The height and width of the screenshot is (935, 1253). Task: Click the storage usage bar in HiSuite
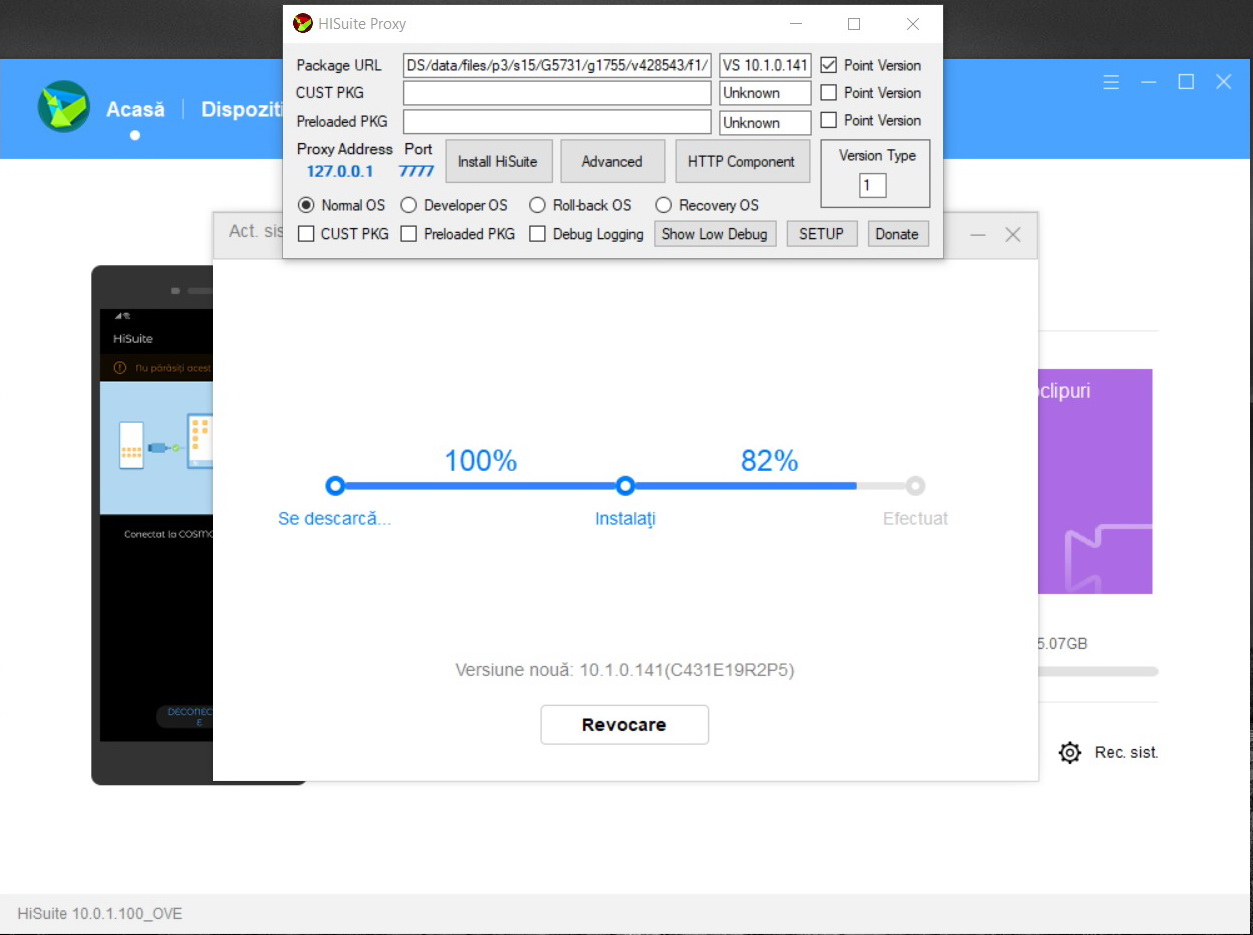click(x=1098, y=672)
